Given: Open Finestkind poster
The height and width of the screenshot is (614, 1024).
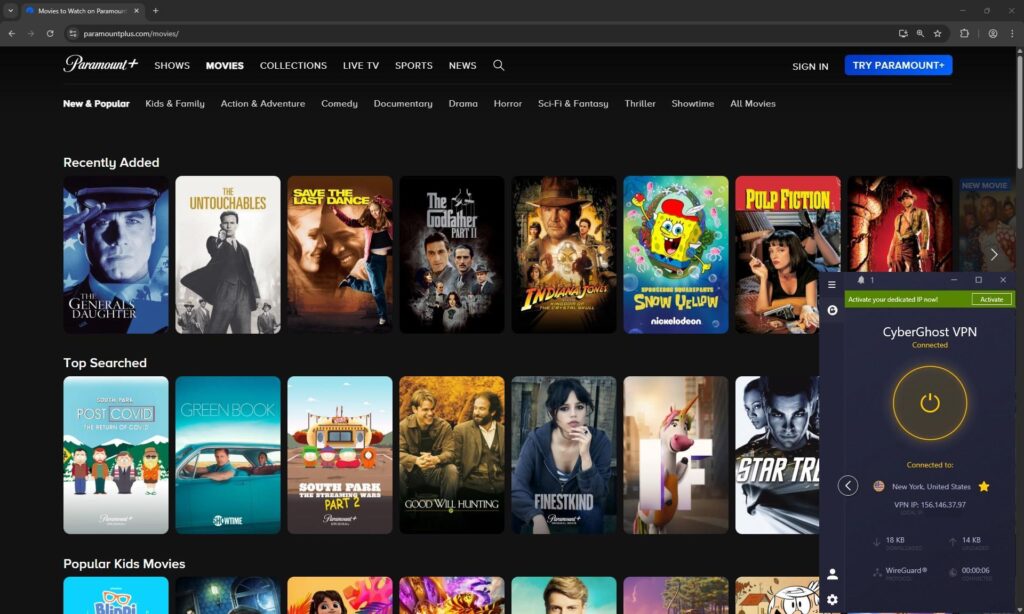Looking at the screenshot, I should [x=564, y=455].
